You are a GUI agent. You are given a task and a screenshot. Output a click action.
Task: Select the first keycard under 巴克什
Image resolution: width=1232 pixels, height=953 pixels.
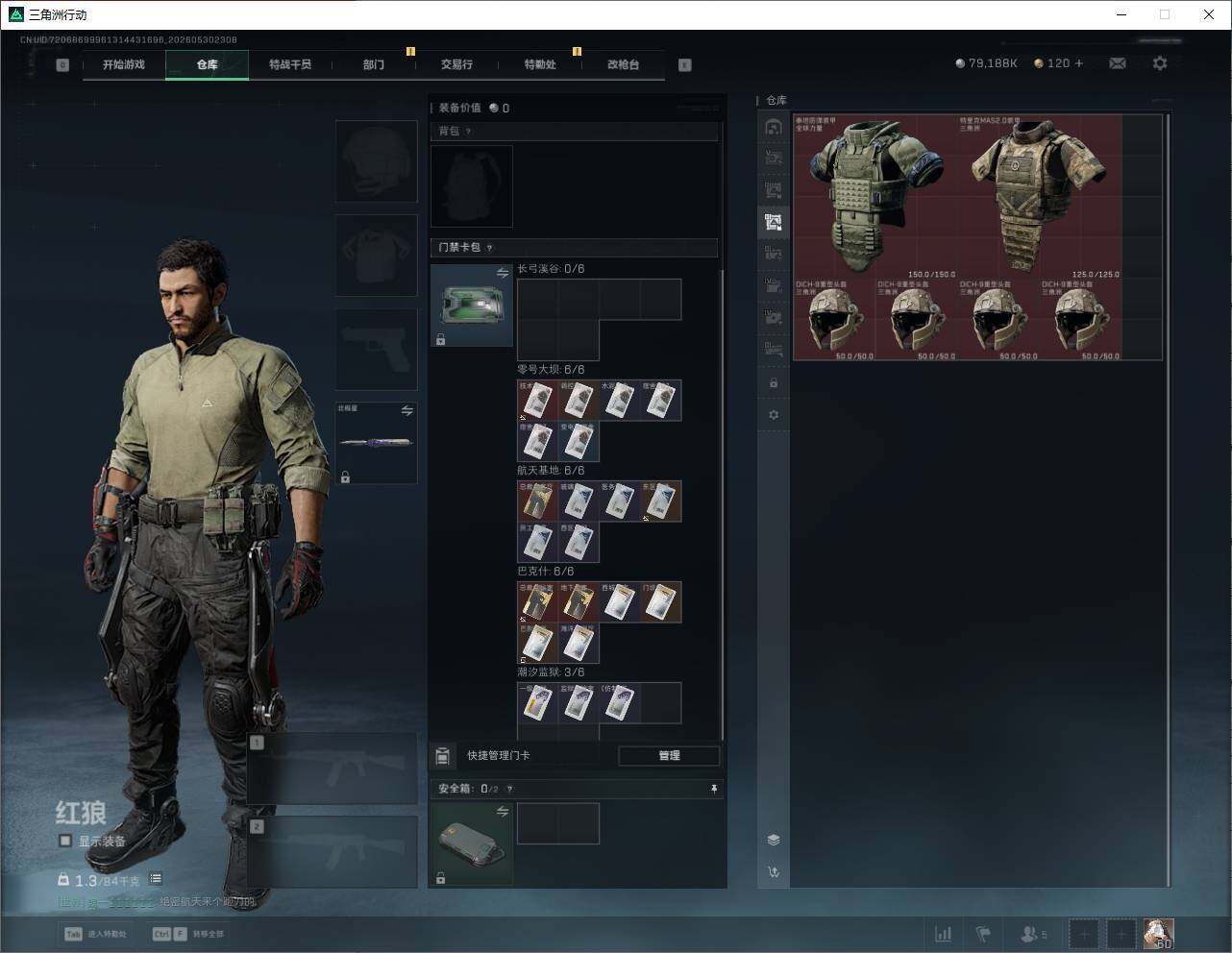point(538,602)
